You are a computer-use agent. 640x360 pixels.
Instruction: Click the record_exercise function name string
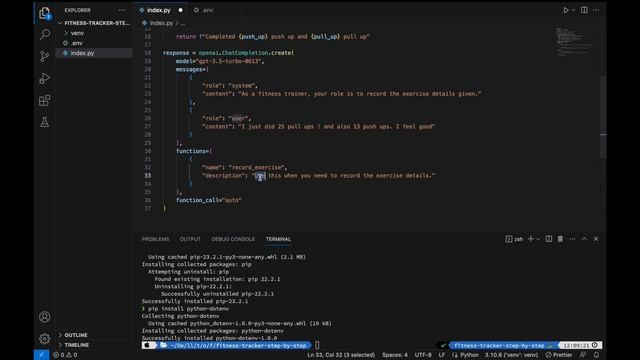[257, 168]
